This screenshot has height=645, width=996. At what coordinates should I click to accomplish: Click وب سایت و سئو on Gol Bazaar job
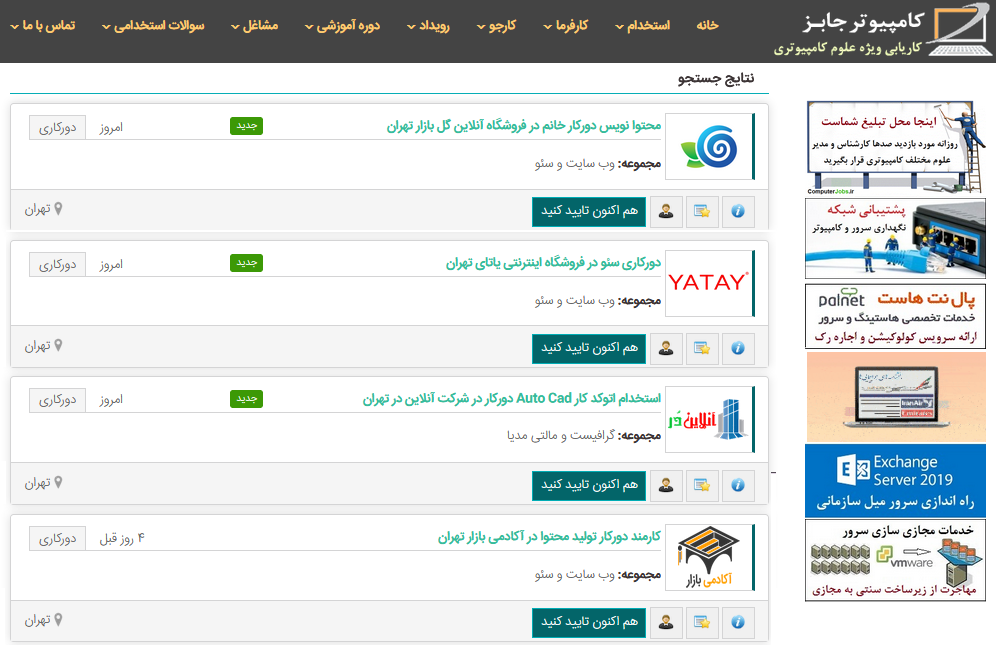coord(574,163)
